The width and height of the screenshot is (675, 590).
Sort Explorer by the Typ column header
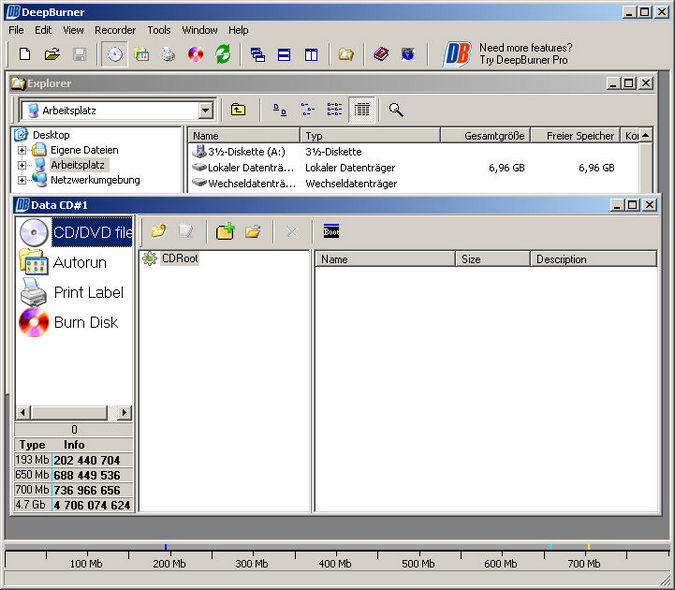(x=370, y=136)
